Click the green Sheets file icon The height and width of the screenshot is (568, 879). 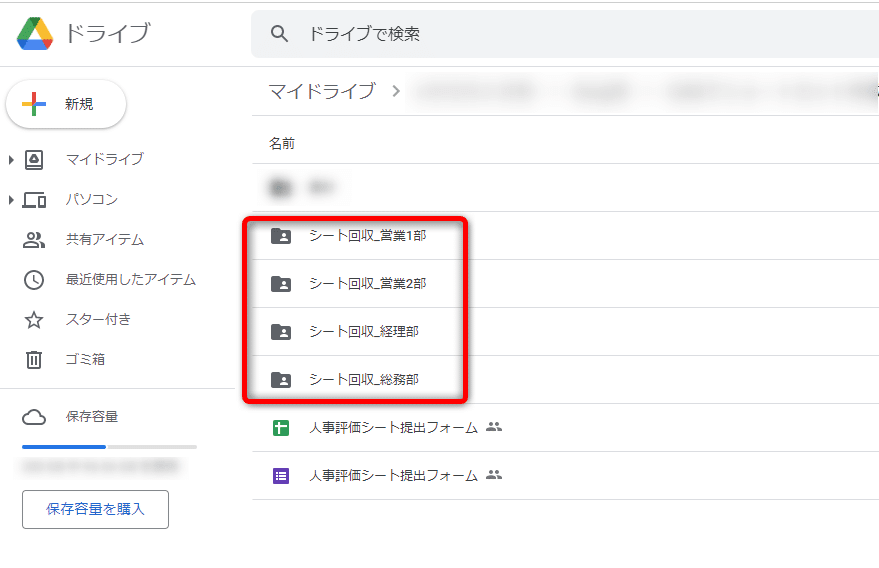click(281, 428)
